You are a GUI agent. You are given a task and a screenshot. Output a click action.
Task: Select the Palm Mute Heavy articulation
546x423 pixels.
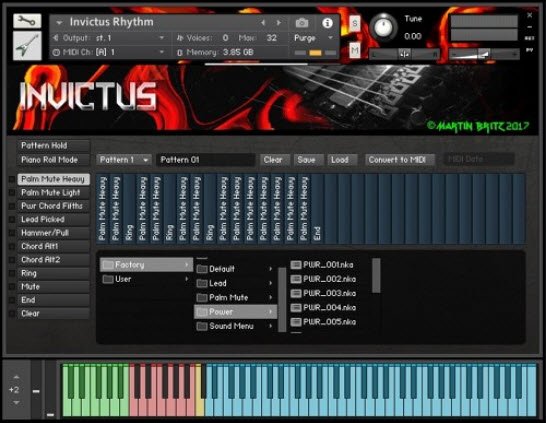(53, 179)
